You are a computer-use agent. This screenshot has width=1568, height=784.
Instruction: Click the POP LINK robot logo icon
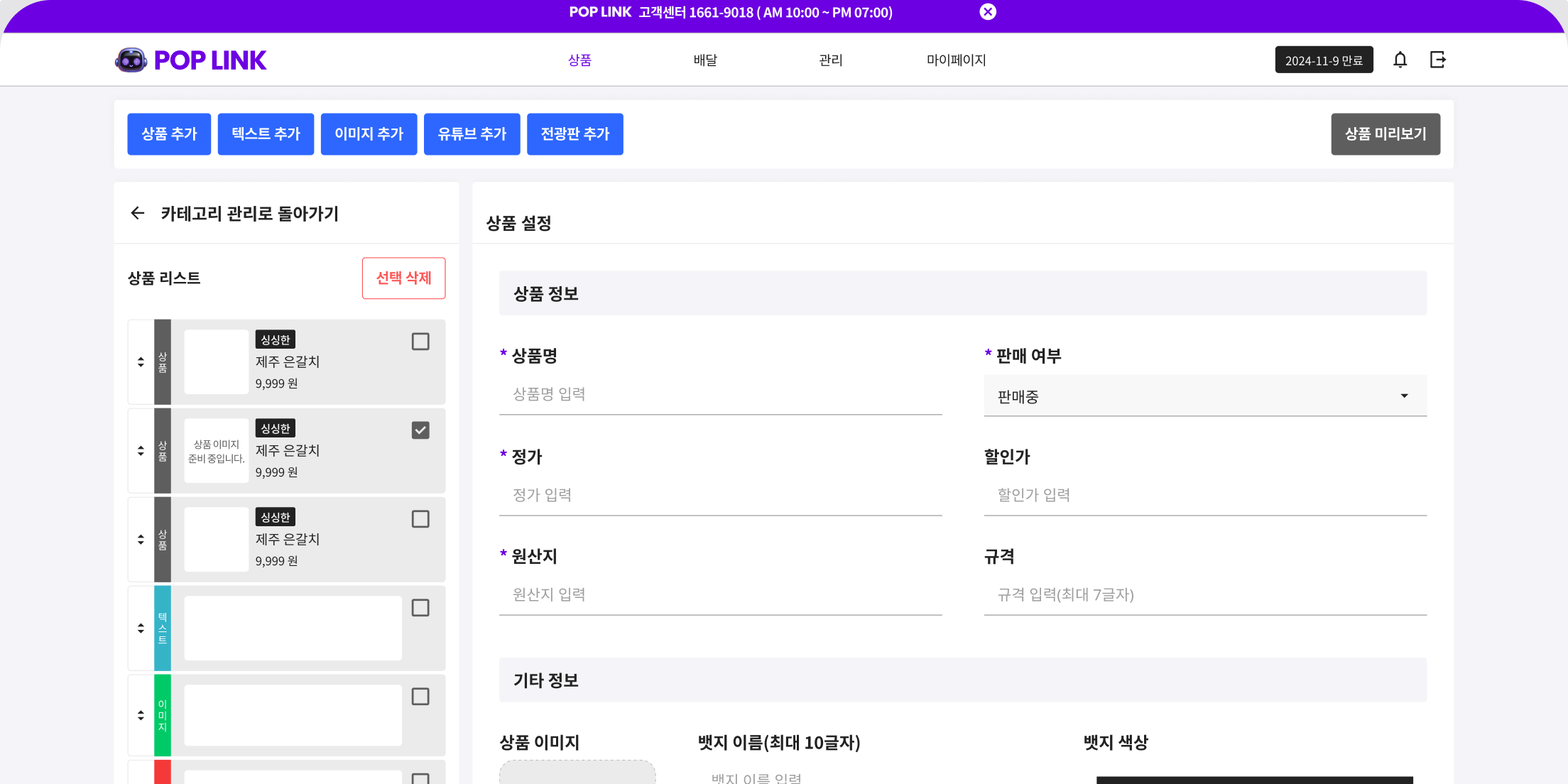click(131, 60)
